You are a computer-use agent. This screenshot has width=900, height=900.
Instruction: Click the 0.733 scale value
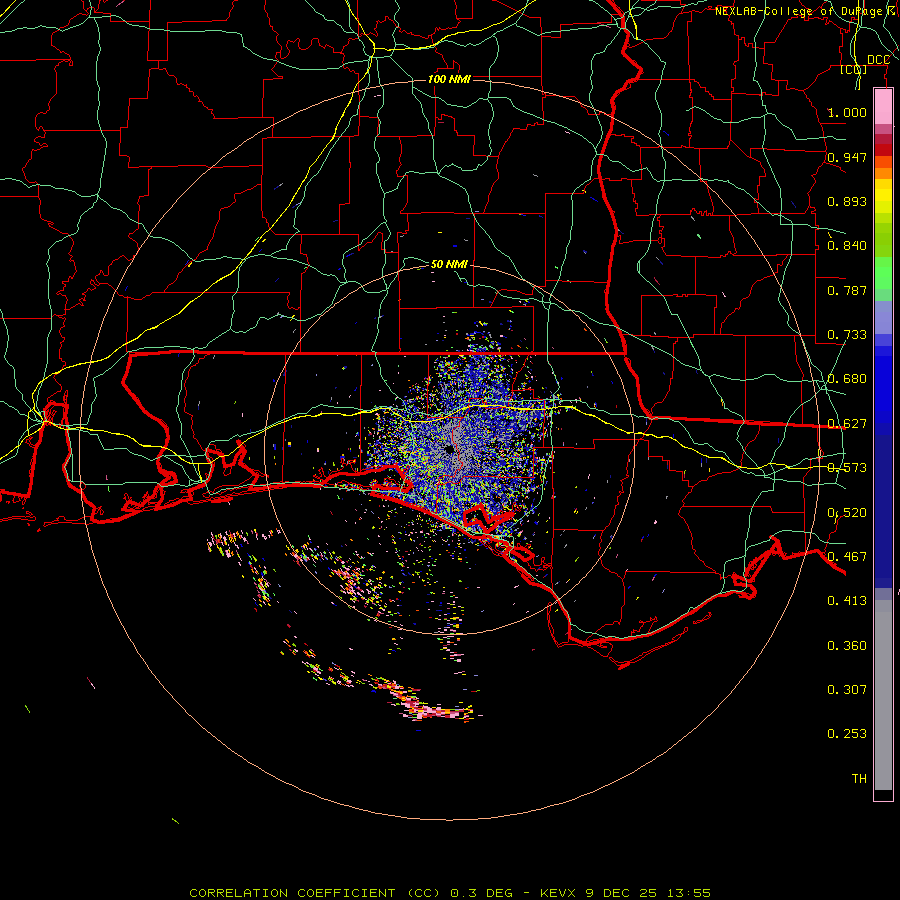pos(847,335)
